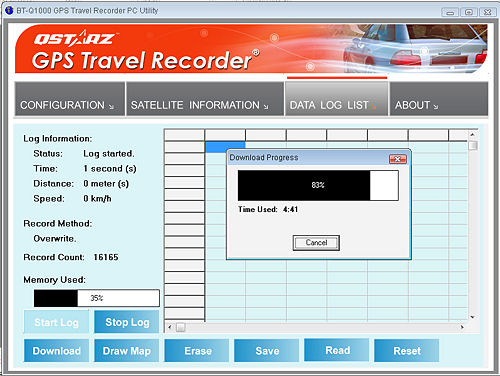500x376 pixels.
Task: Click the scroll up arrow of the log table
Action: click(472, 134)
